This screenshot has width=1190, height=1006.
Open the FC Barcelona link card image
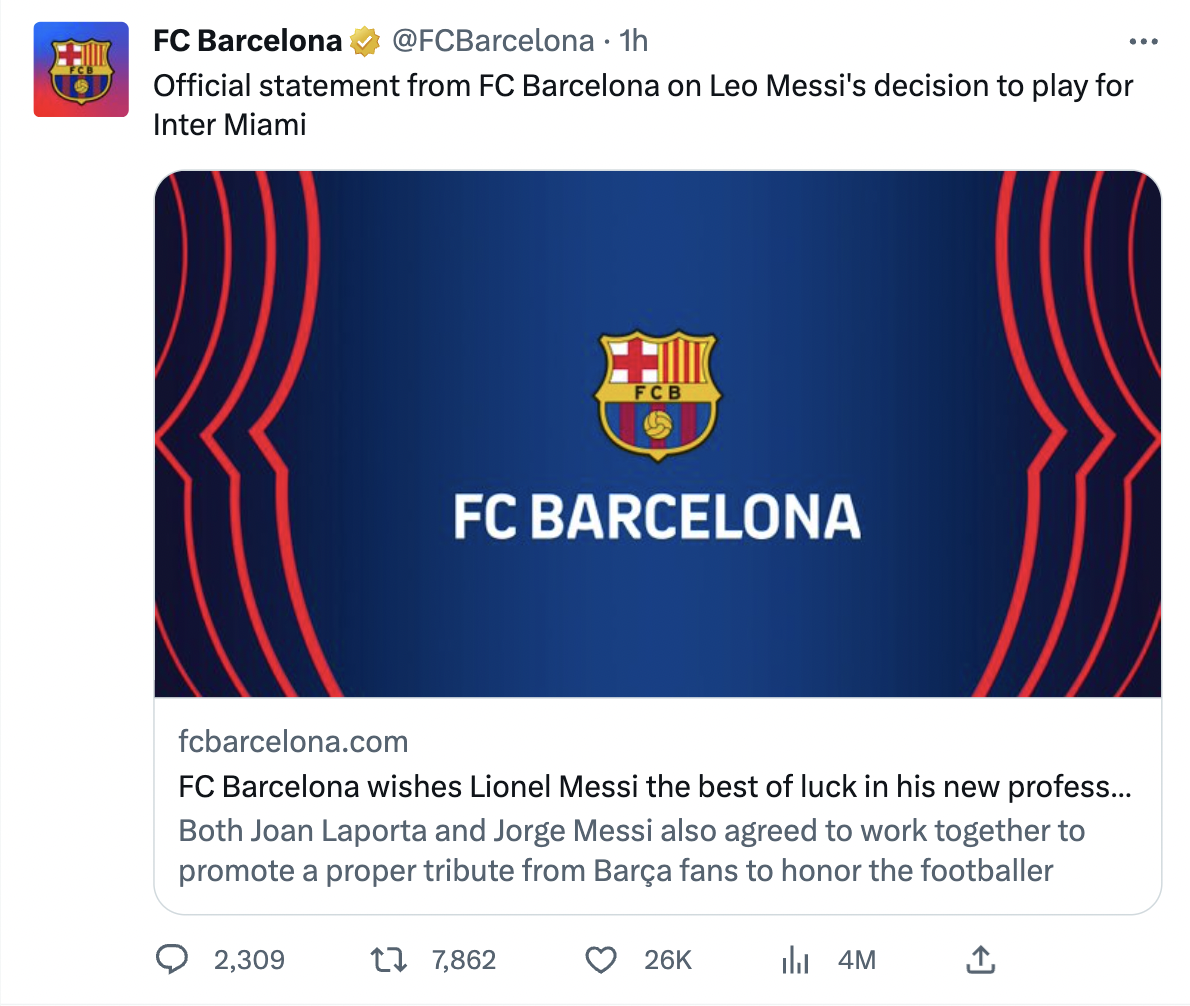[x=657, y=433]
